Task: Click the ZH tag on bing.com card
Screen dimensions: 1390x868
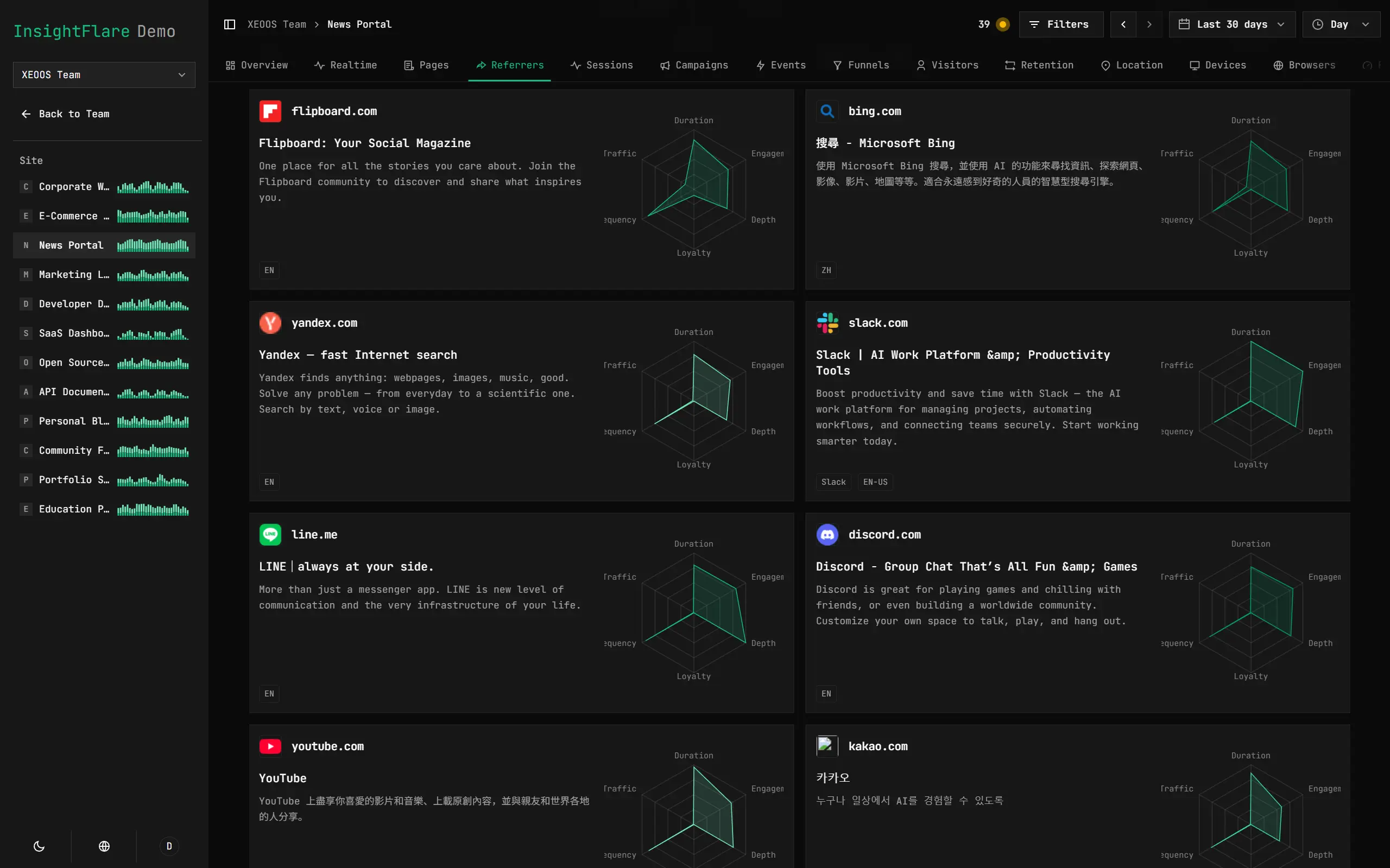Action: 826,270
